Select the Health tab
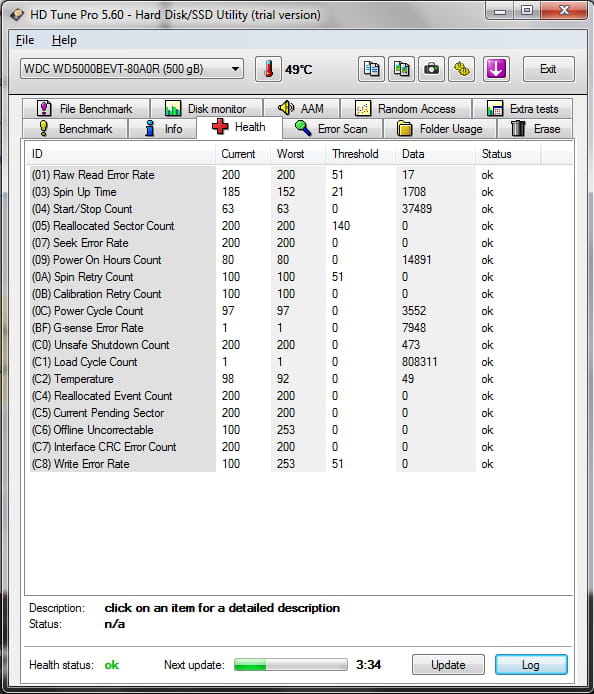The image size is (594, 694). pos(239,127)
